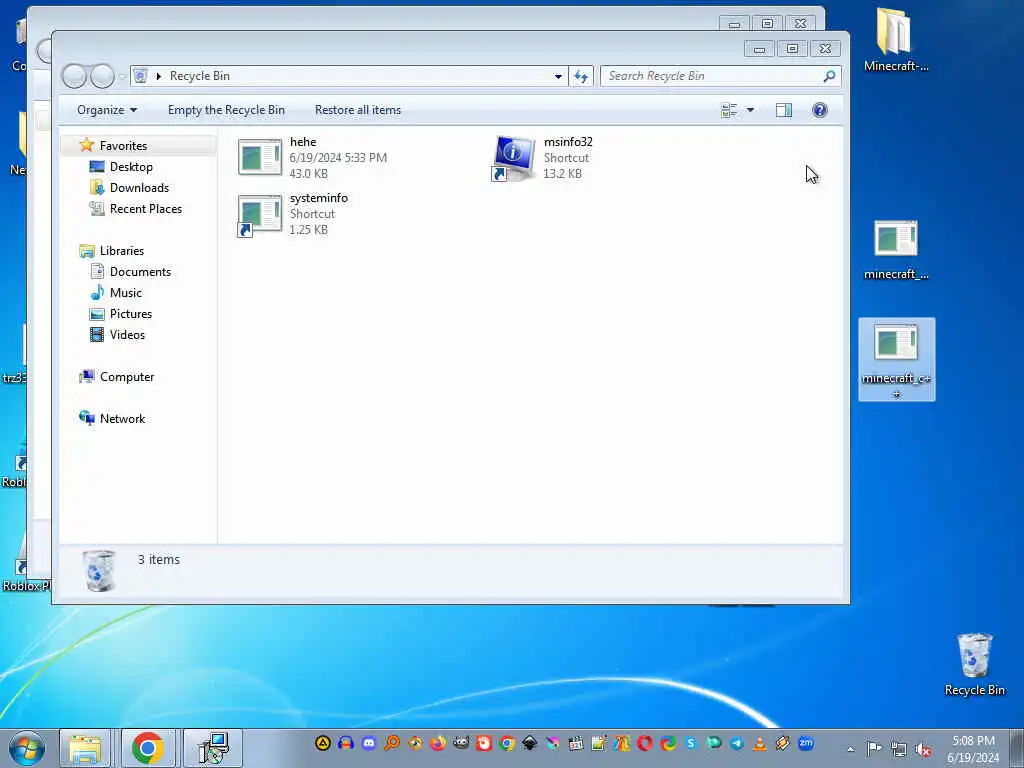Screen dimensions: 1024x768
Task: Click the AIMP icon in the taskbar
Action: coord(323,743)
